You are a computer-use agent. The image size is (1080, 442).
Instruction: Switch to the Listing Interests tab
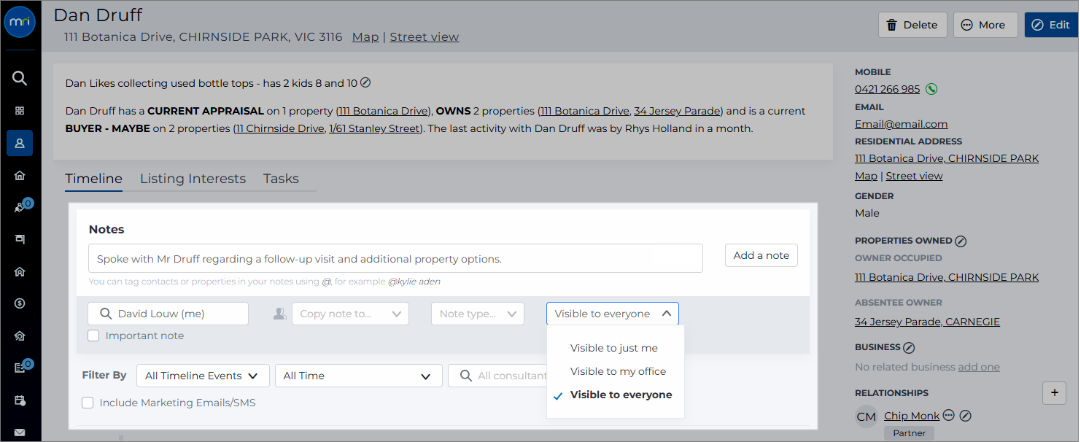[x=193, y=179]
